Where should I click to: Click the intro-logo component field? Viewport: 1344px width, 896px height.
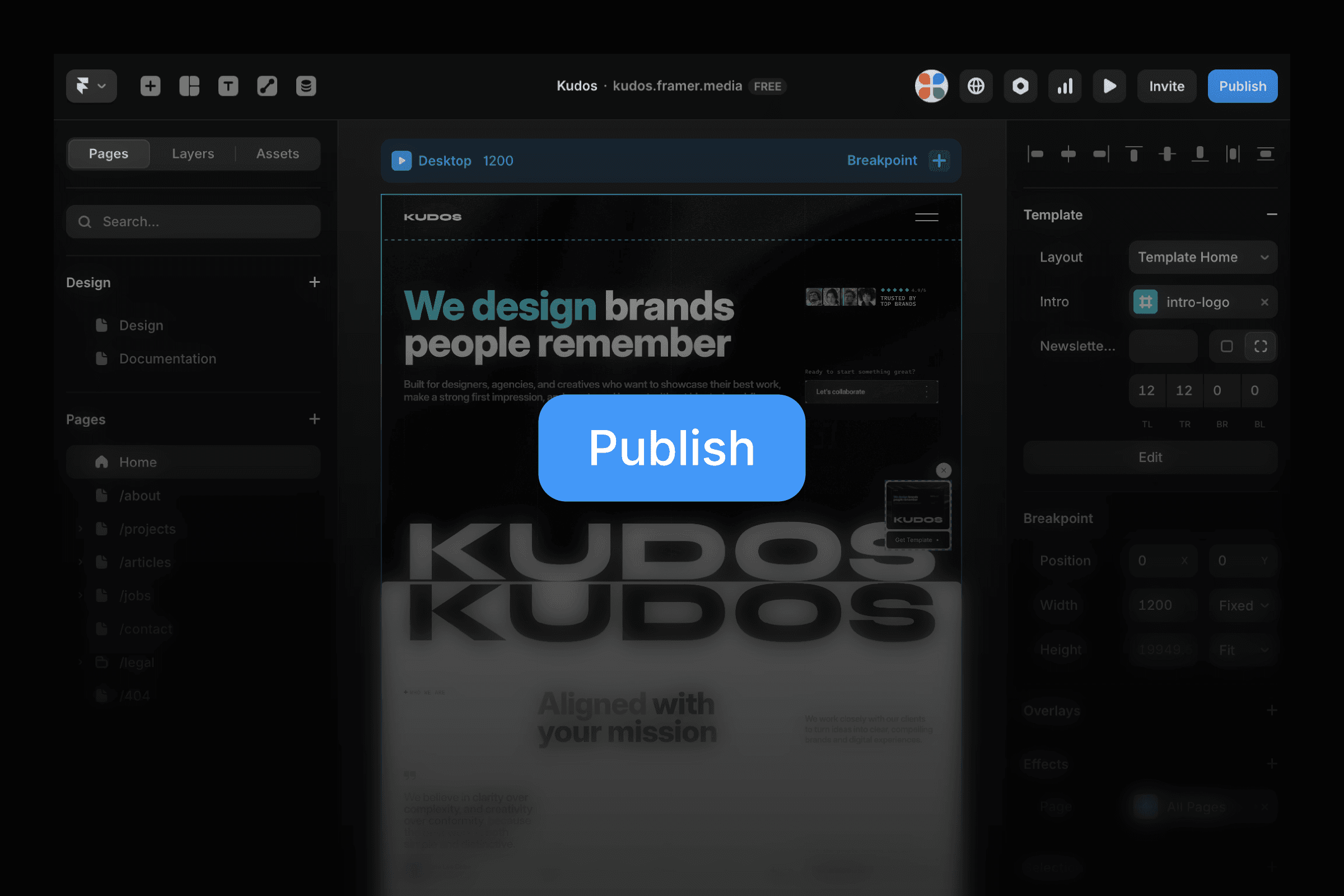1203,302
